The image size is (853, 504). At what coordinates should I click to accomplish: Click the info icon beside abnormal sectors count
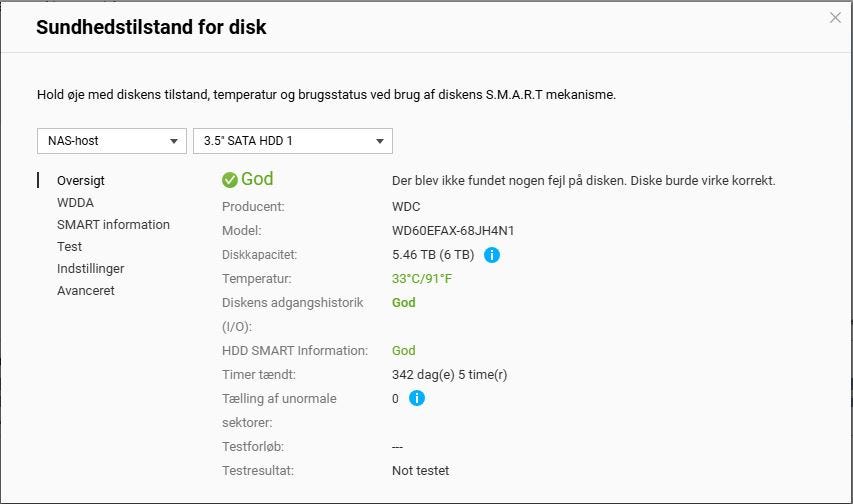pyautogui.click(x=417, y=399)
